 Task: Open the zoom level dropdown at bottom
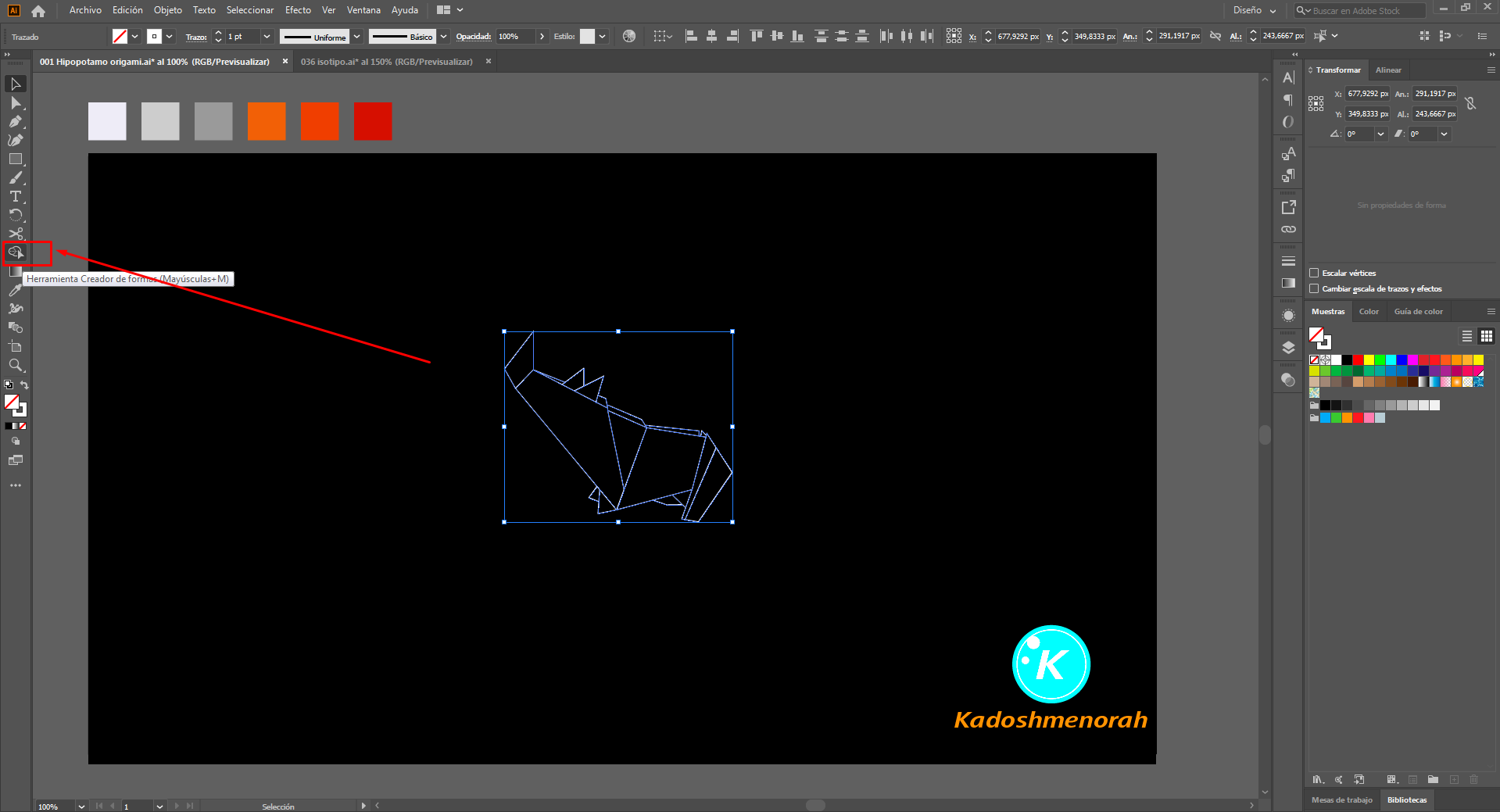[81, 806]
